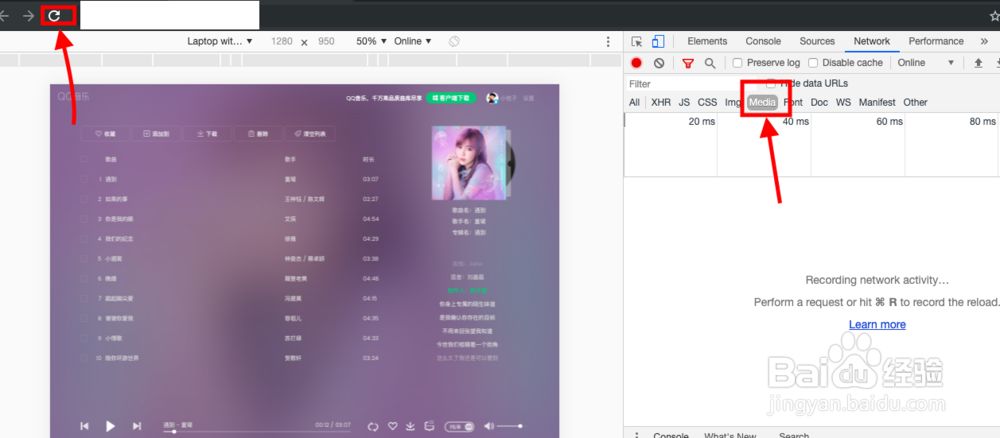
Task: Show more DevTools tabs via » chevron
Action: [984, 41]
